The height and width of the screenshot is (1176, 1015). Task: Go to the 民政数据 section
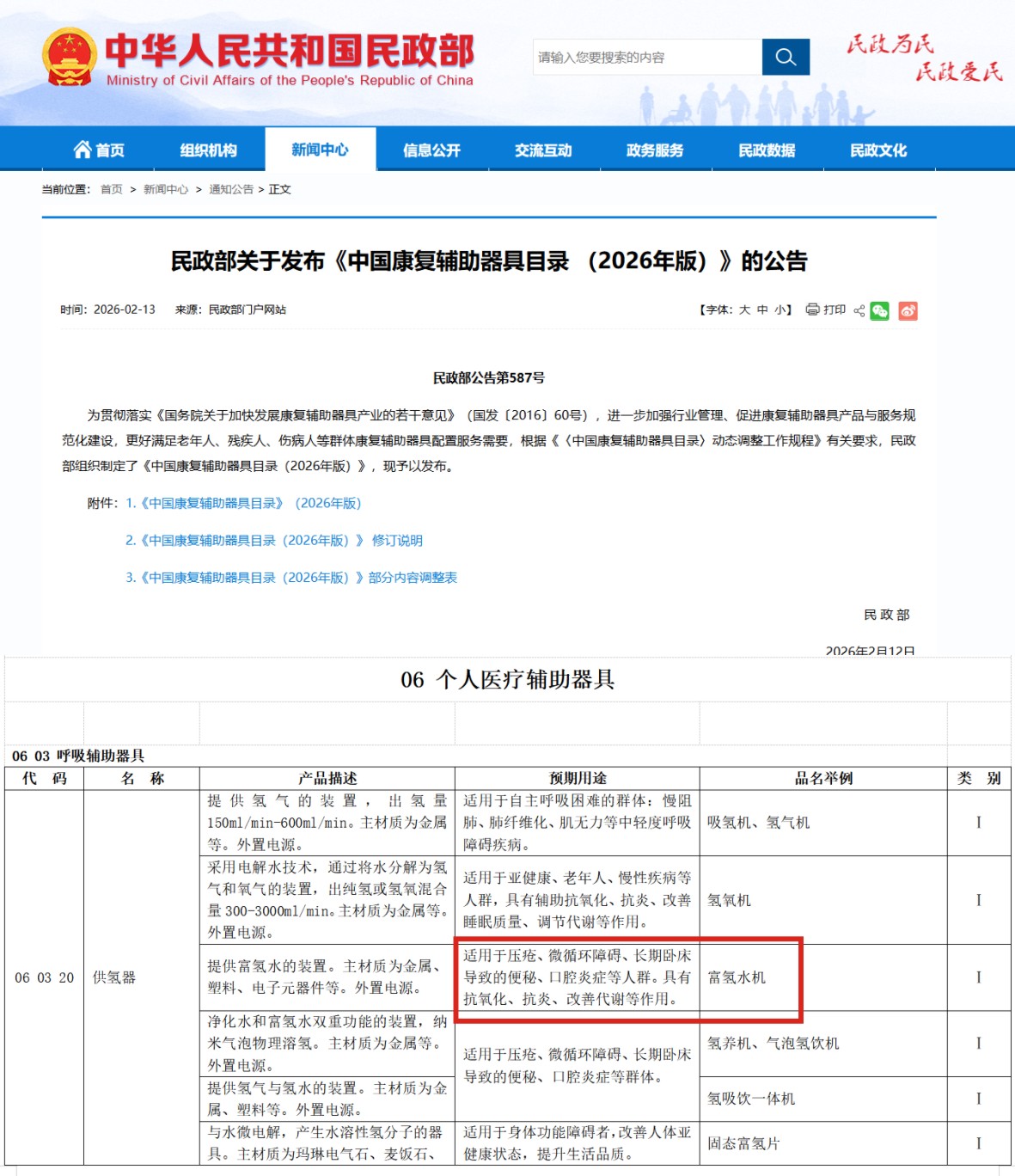pyautogui.click(x=767, y=150)
